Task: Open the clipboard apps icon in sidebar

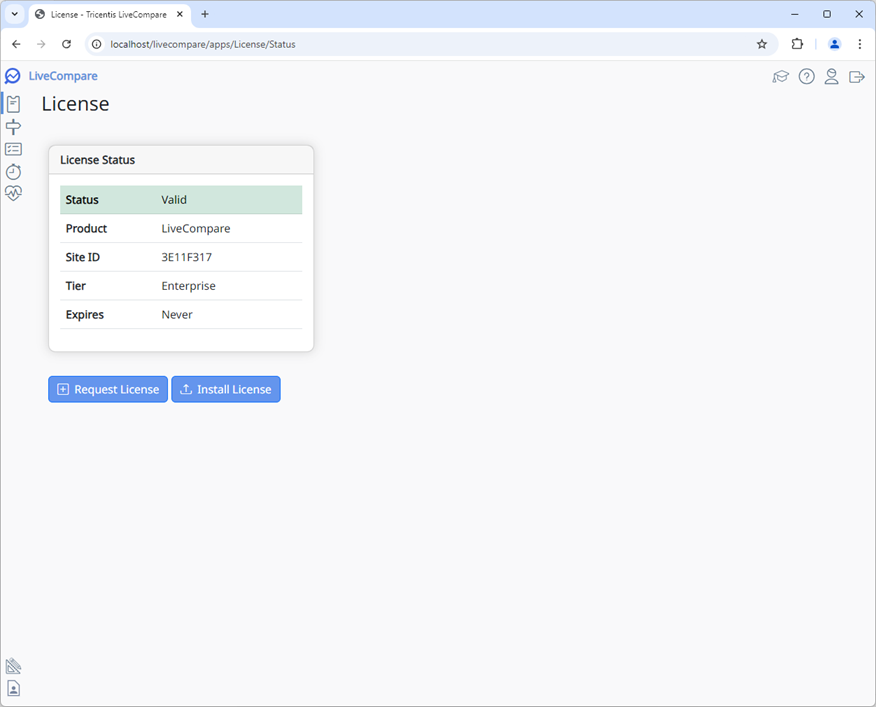Action: [x=13, y=104]
